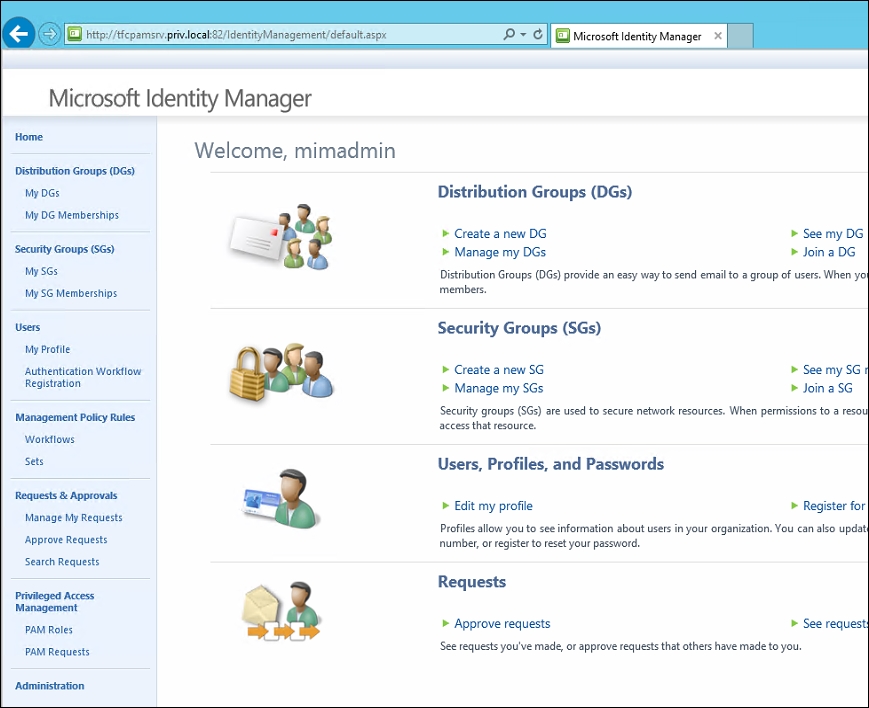The width and height of the screenshot is (869, 708).
Task: Open a new blank browser tab
Action: tap(740, 36)
